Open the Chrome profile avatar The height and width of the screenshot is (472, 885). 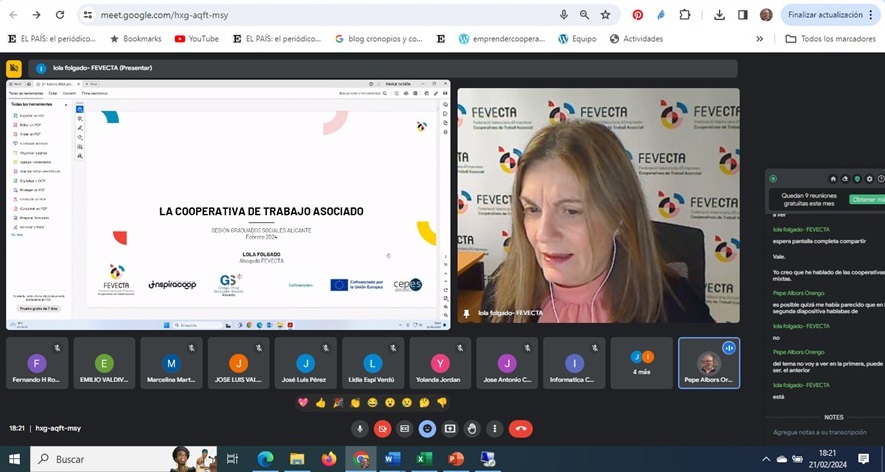766,15
